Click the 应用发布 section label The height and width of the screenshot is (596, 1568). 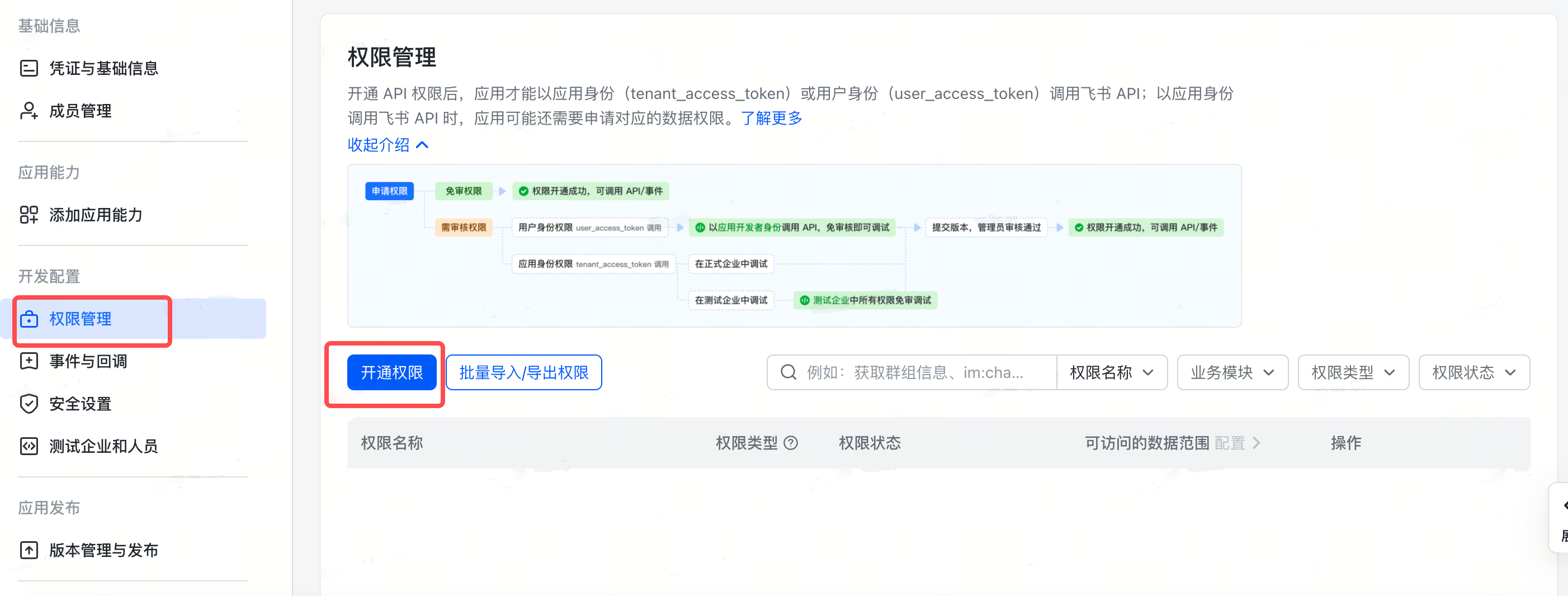click(x=49, y=508)
